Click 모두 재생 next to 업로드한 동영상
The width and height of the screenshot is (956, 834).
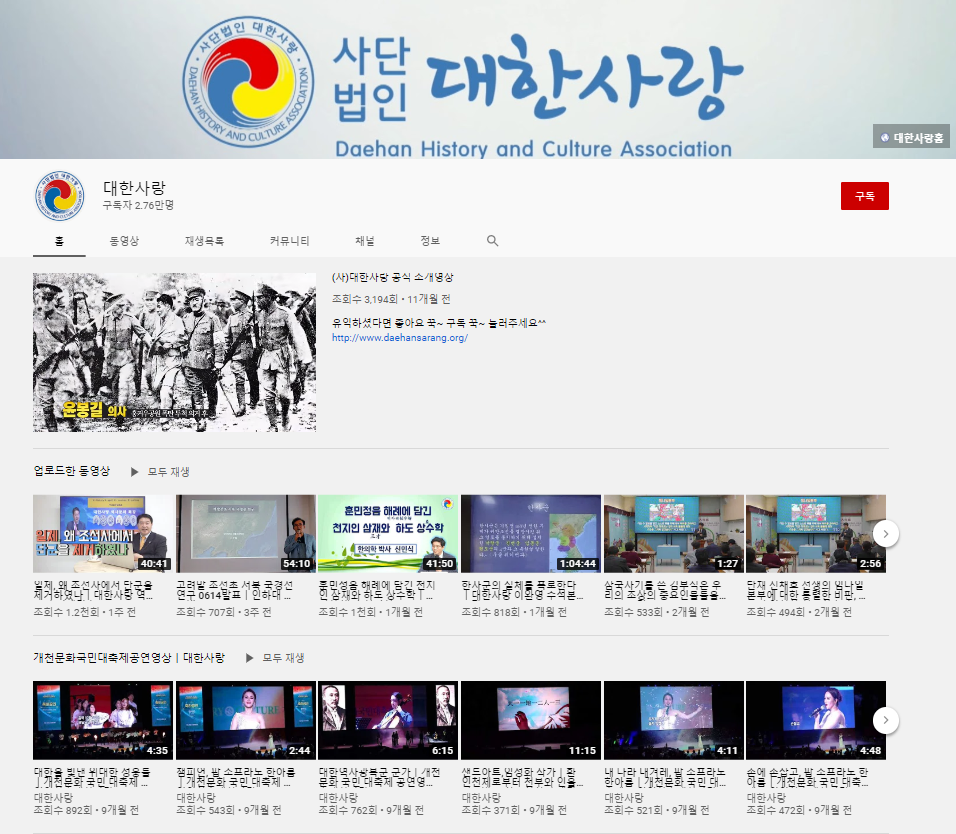click(x=168, y=472)
